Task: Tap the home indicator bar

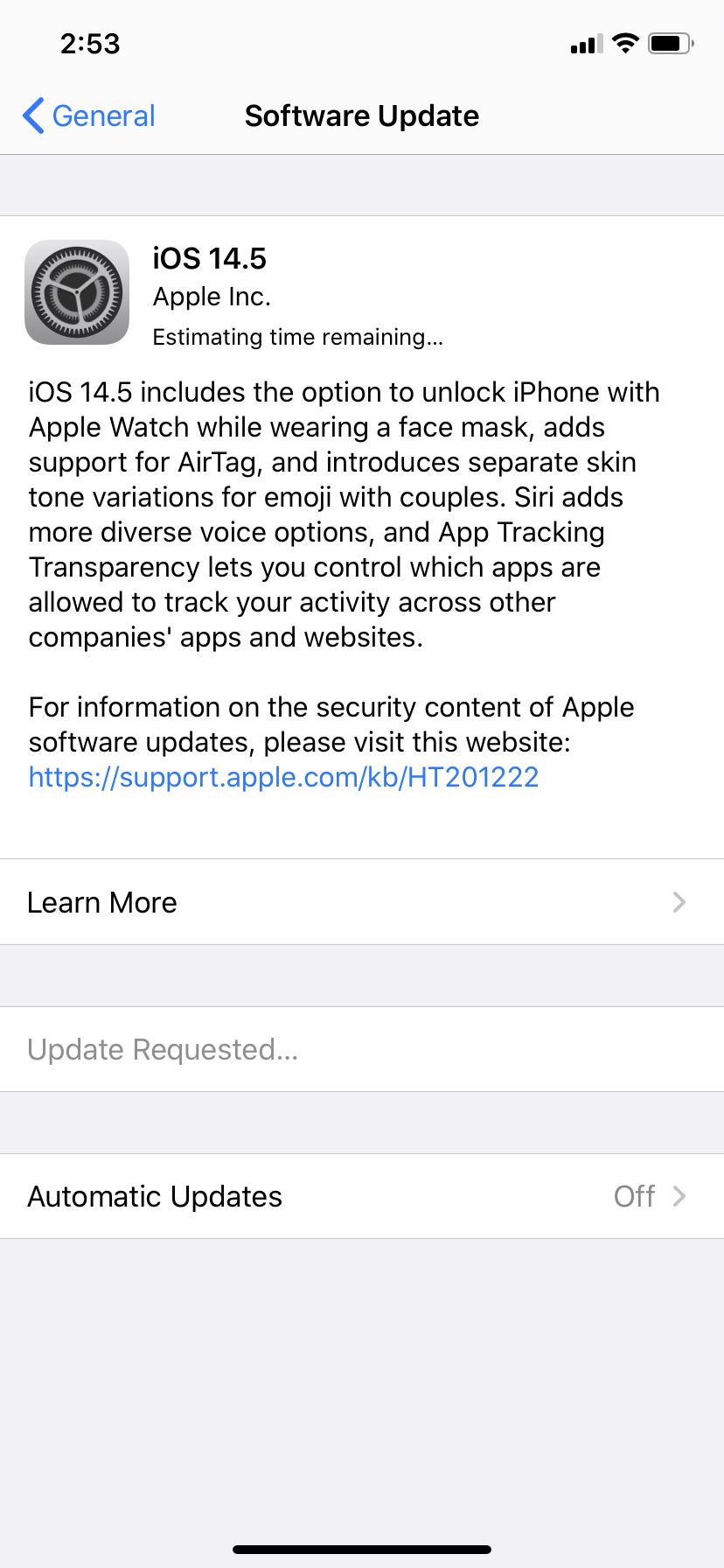Action: click(x=362, y=1550)
